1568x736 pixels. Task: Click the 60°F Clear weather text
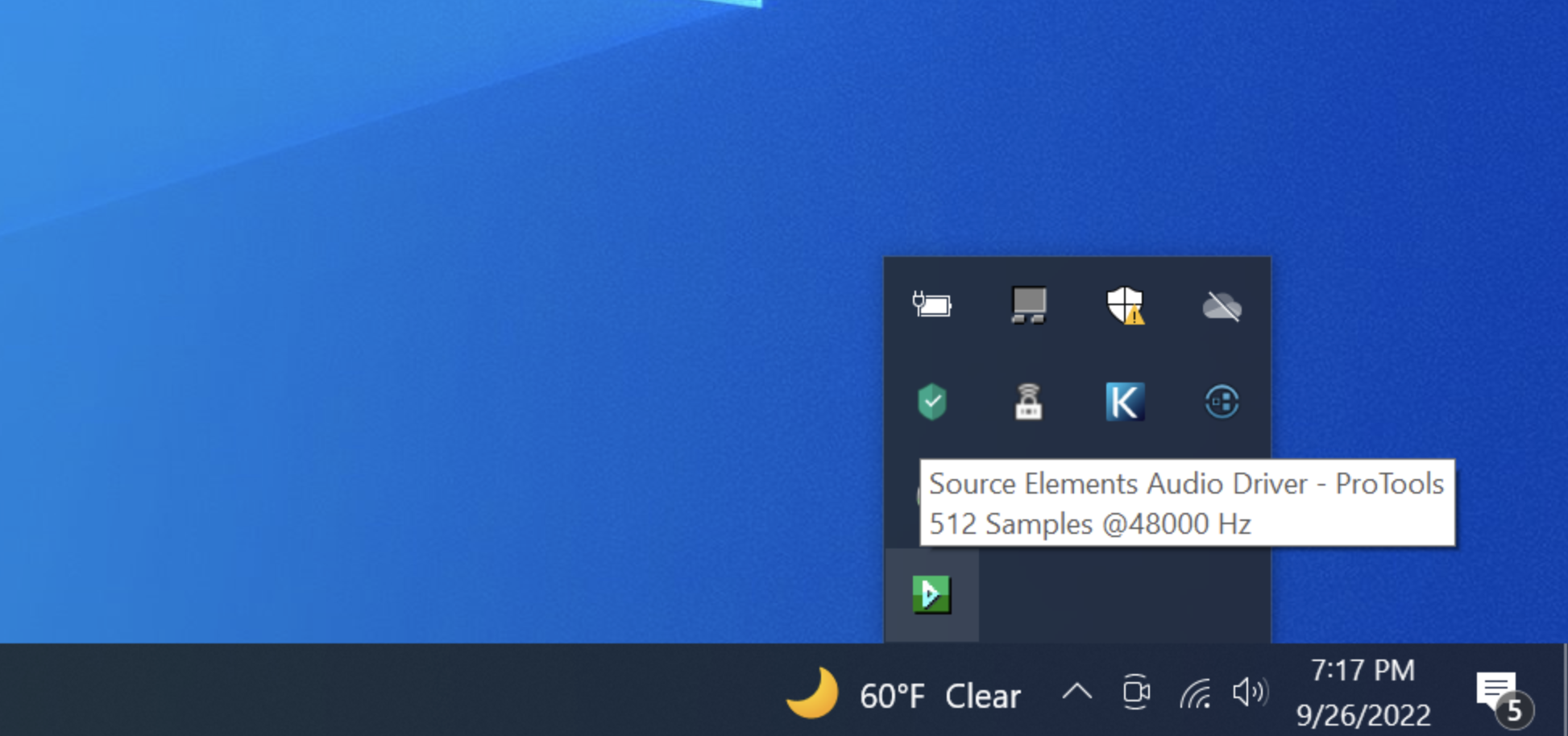point(940,696)
